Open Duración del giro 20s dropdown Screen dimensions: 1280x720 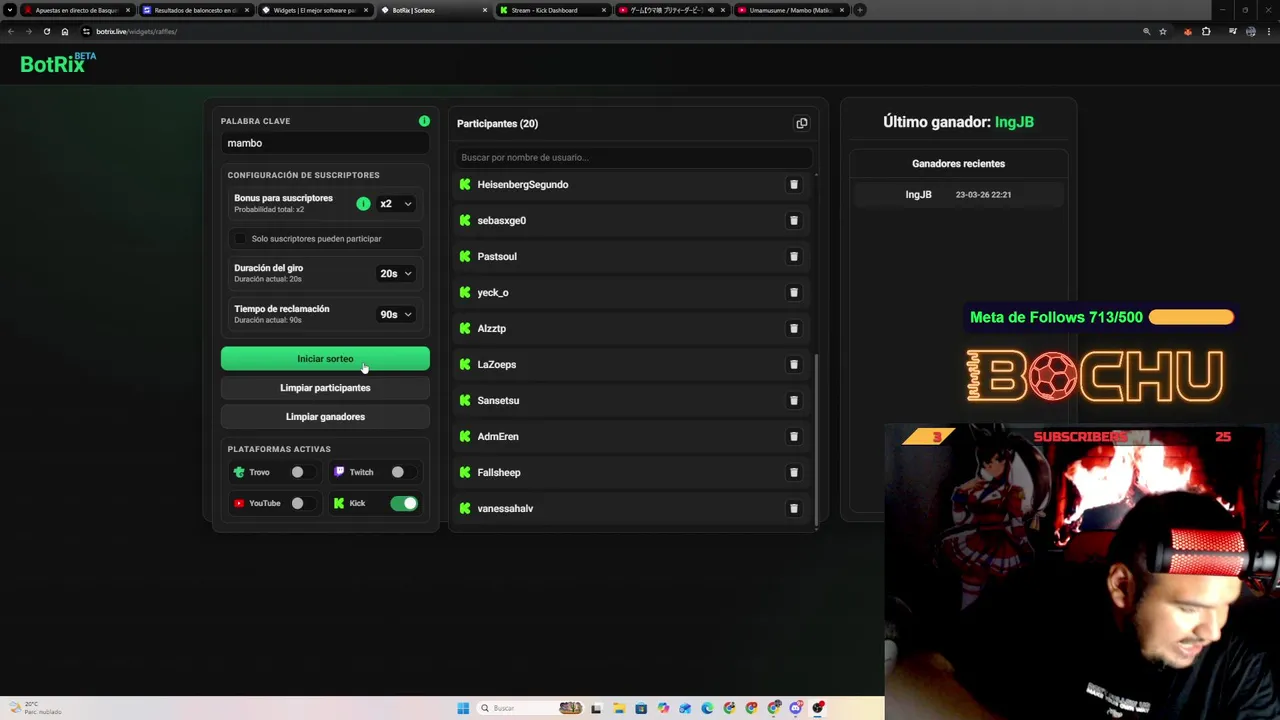click(x=396, y=273)
